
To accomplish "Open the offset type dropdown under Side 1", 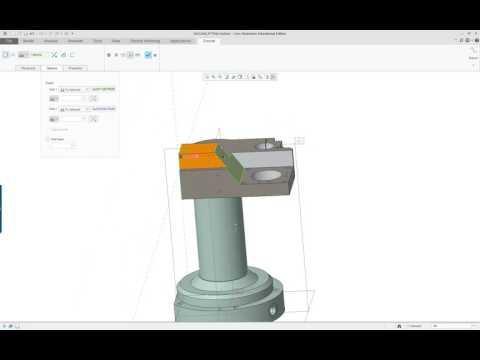I will [x=54, y=99].
